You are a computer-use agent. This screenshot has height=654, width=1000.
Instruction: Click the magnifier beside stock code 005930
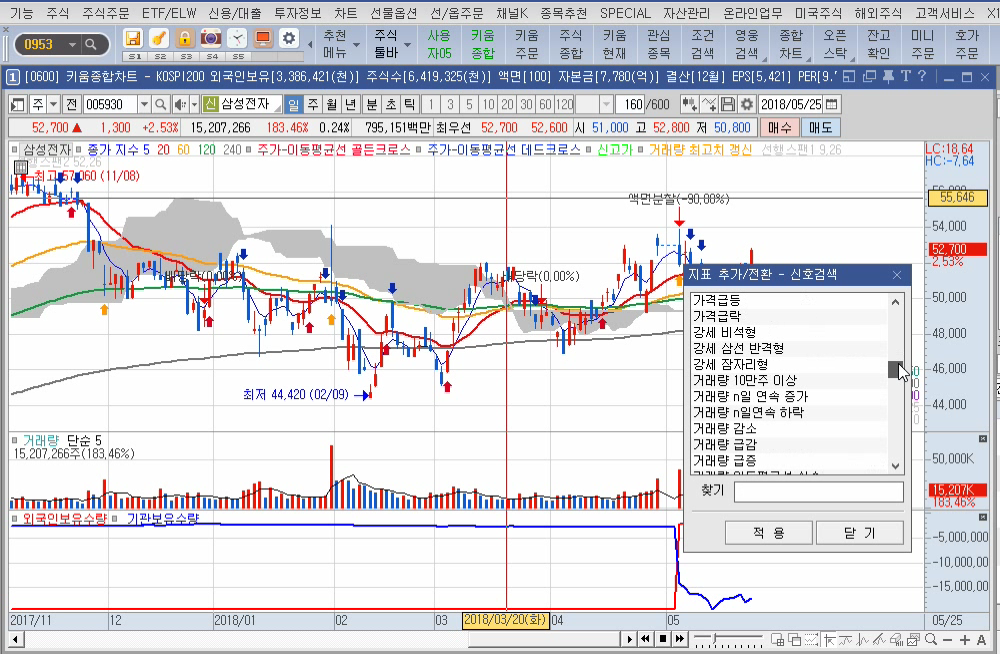[161, 104]
